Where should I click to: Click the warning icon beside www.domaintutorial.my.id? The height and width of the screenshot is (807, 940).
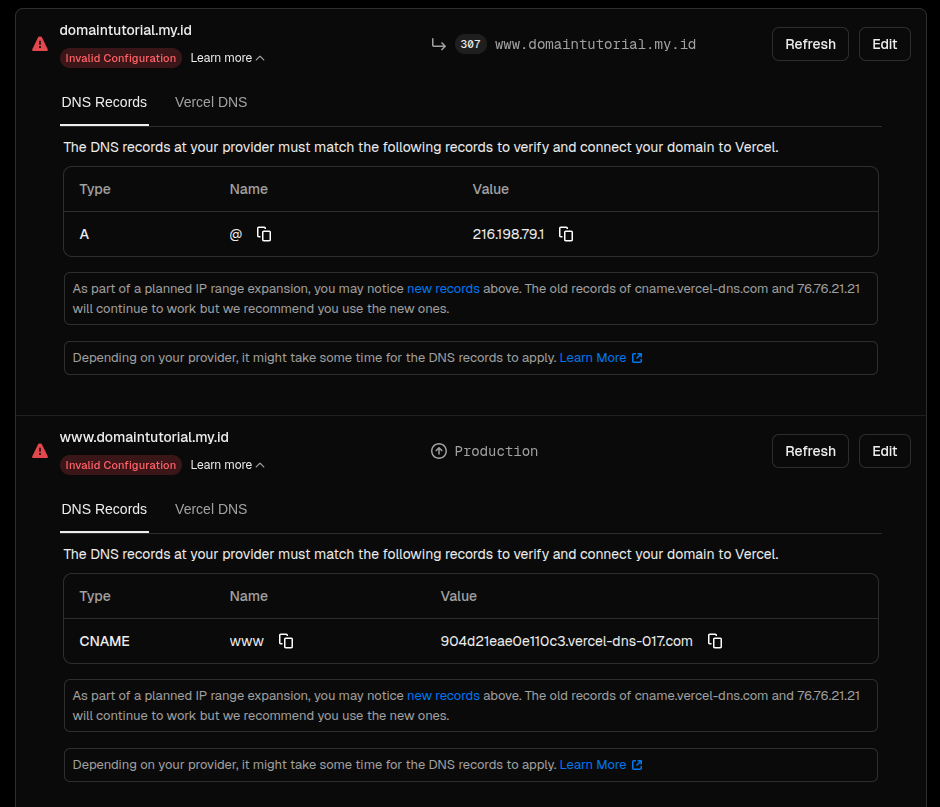40,451
